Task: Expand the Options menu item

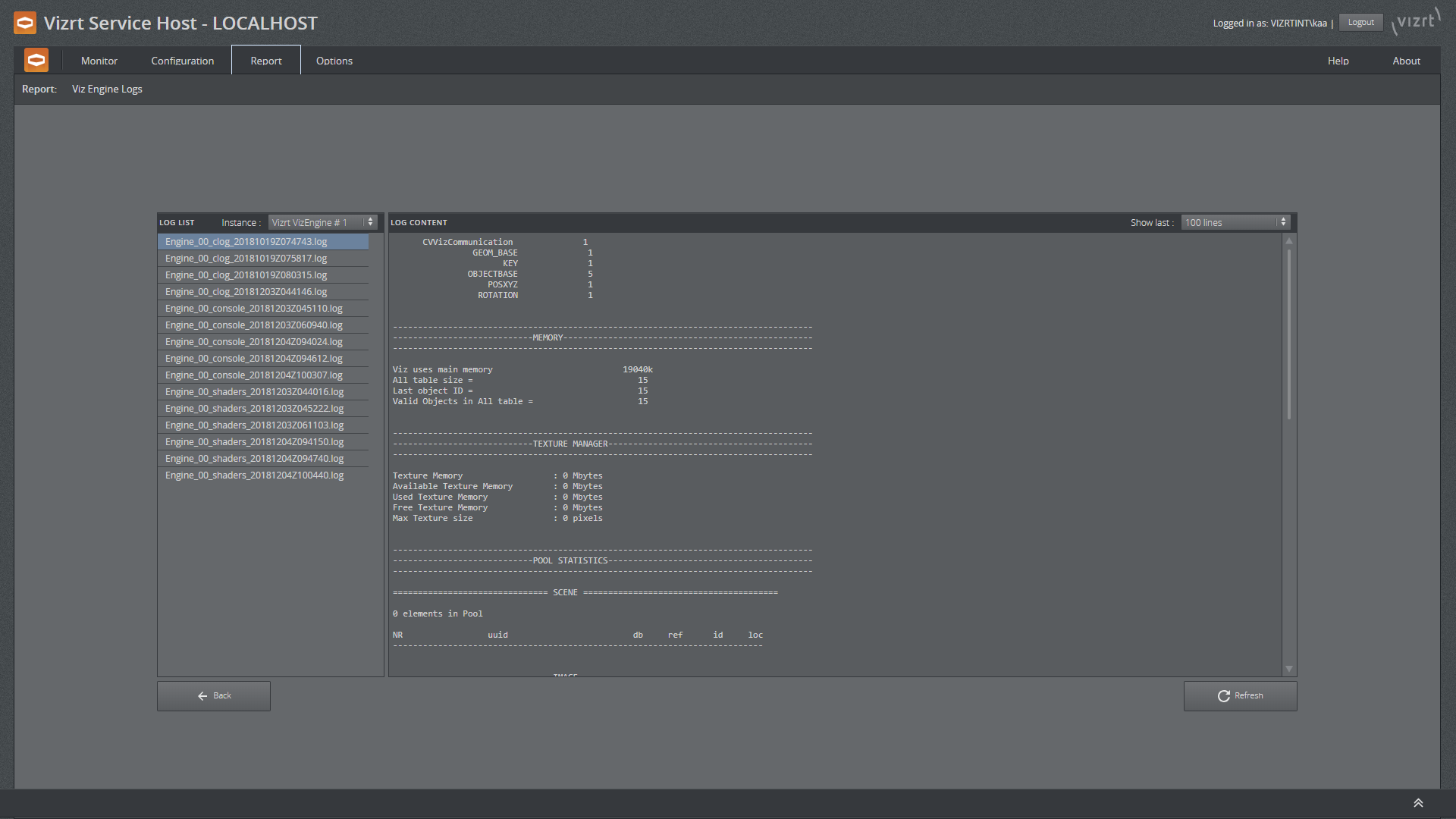Action: pyautogui.click(x=334, y=60)
